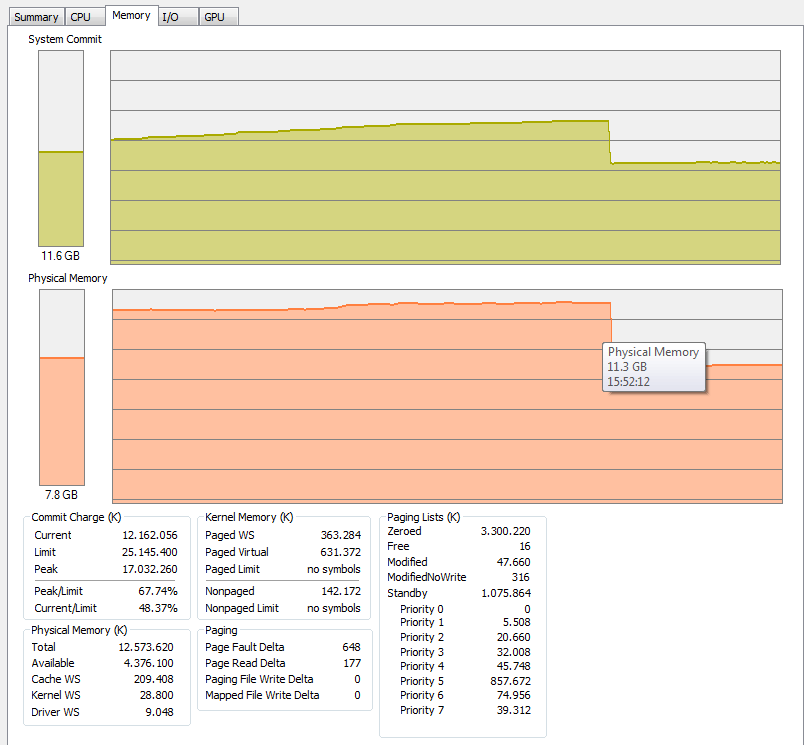Select the Memory tab
Image resolution: width=804 pixels, height=745 pixels.
click(131, 16)
